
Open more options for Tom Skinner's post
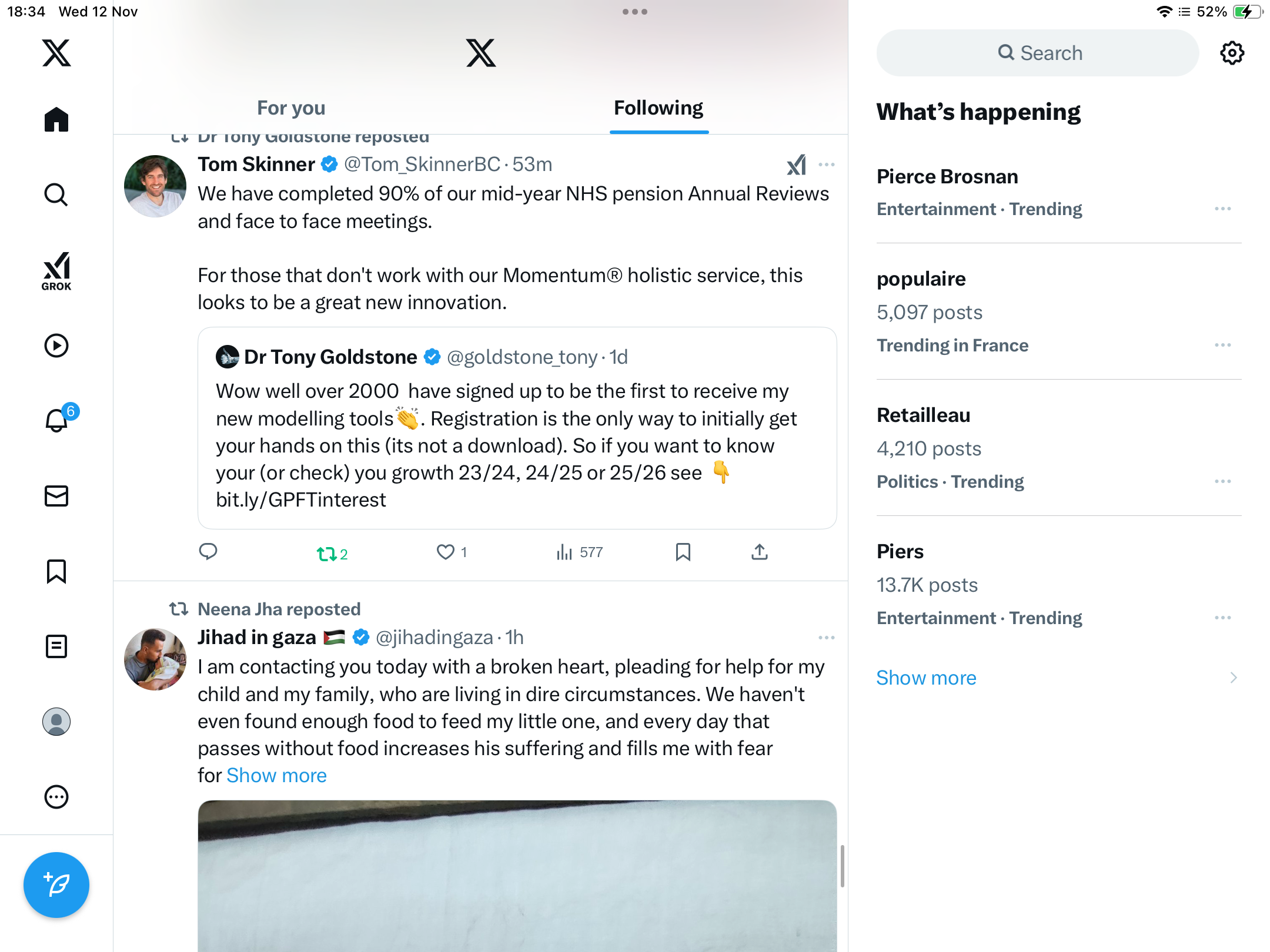[826, 165]
